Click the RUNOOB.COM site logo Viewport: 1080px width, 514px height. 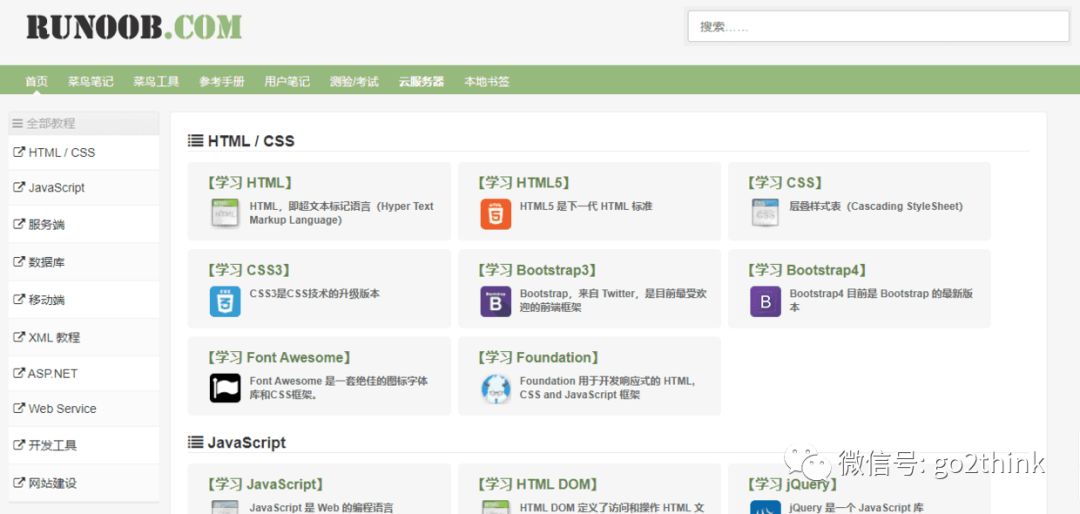click(x=134, y=27)
